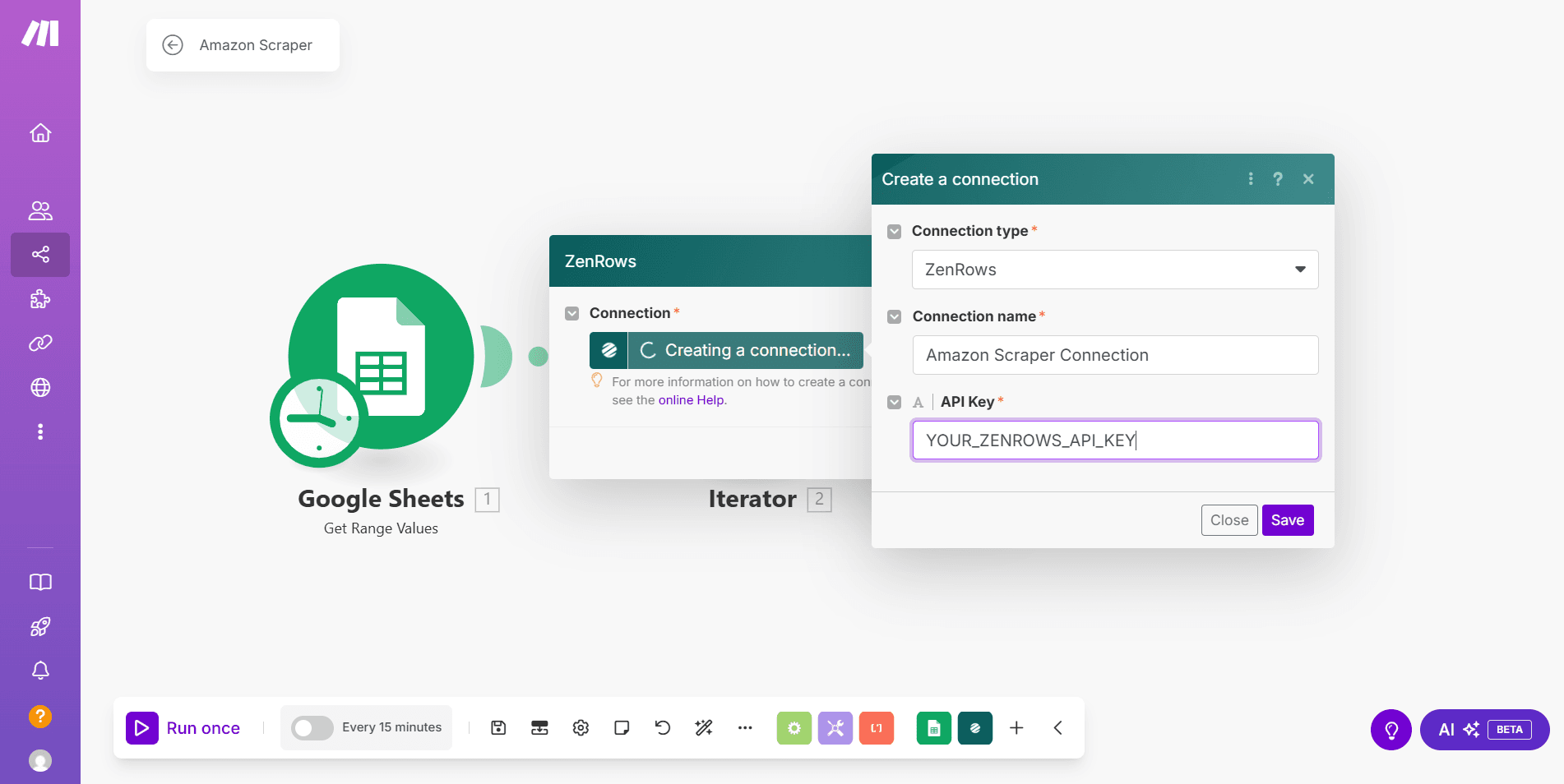
Task: Click the Save scenario disk icon
Action: 498,728
